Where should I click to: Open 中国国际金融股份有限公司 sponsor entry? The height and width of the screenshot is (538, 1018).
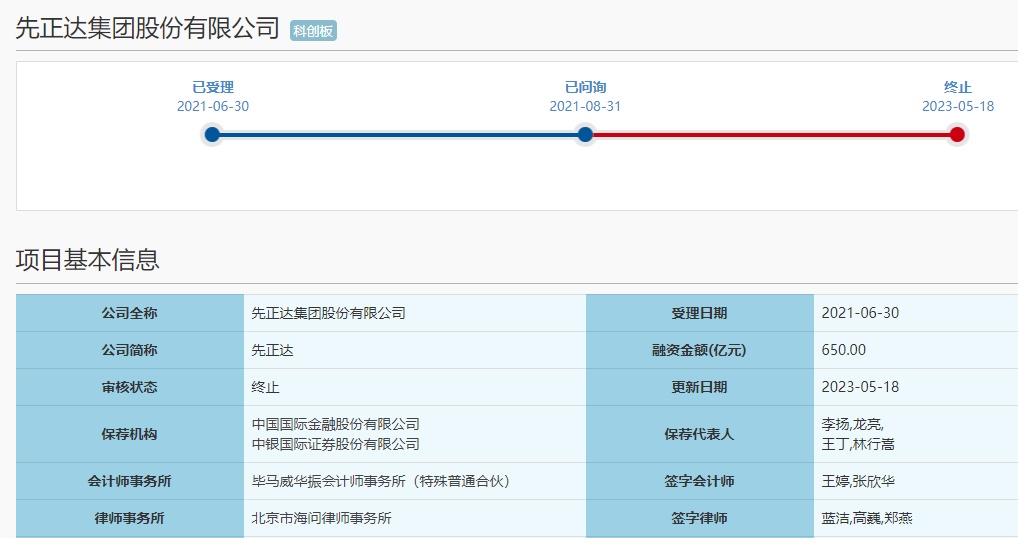335,424
